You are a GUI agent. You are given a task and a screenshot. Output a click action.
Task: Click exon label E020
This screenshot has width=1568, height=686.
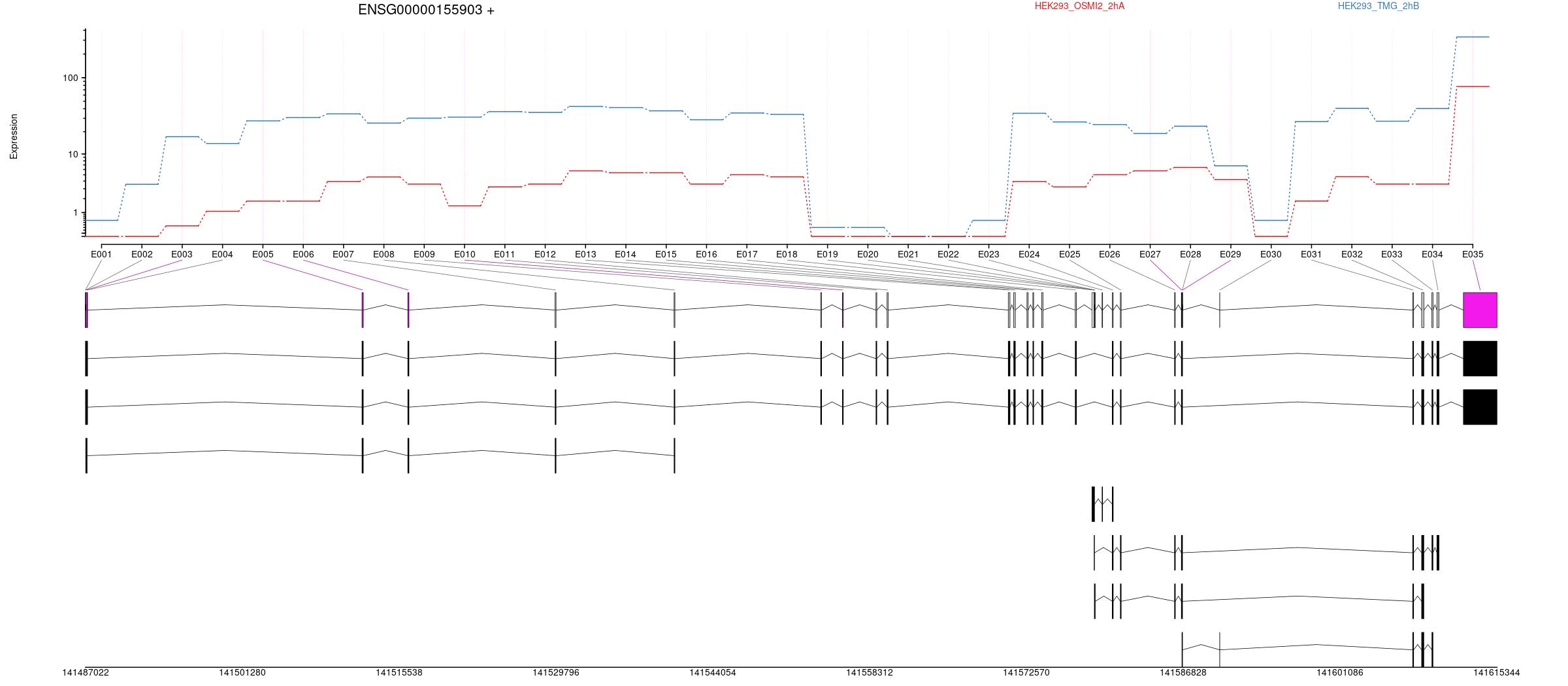868,254
